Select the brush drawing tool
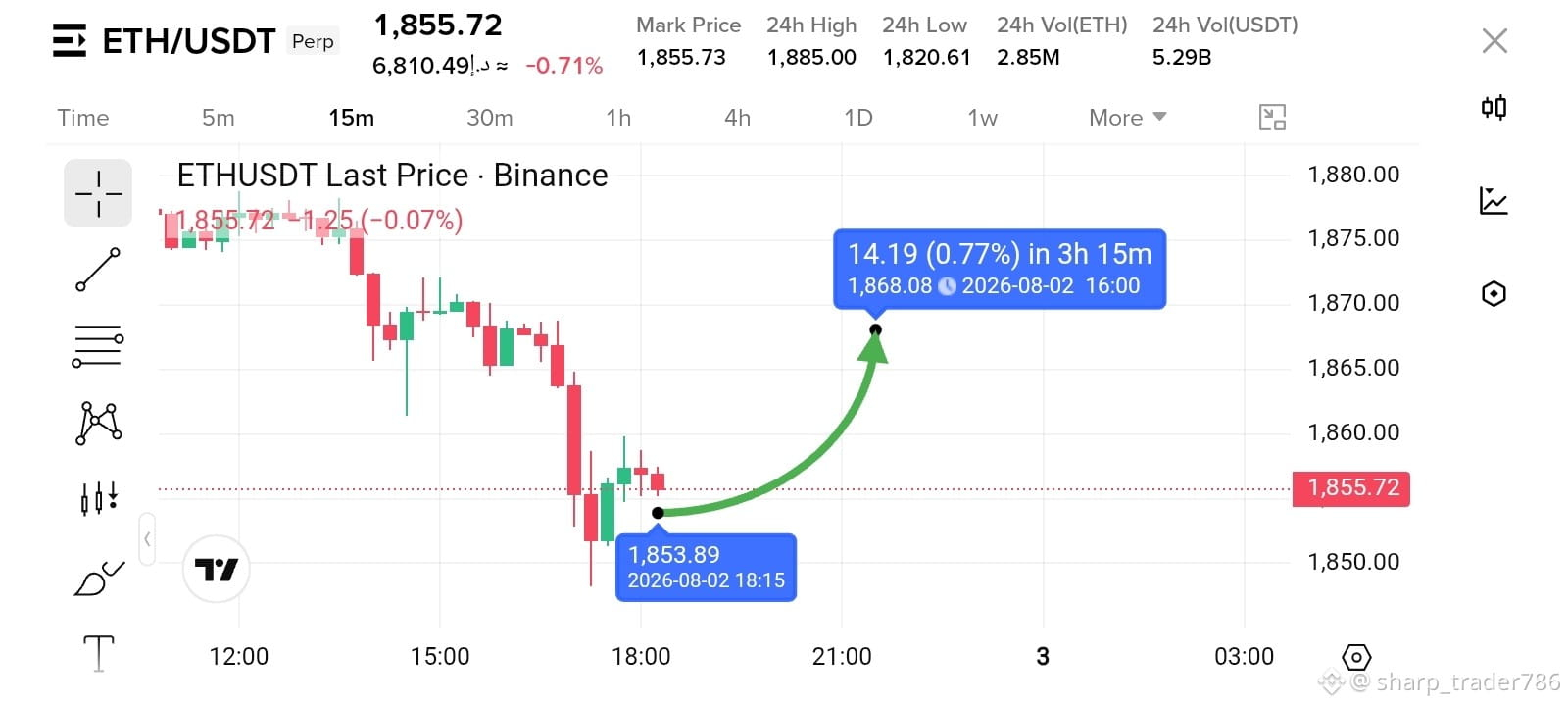 tap(98, 579)
